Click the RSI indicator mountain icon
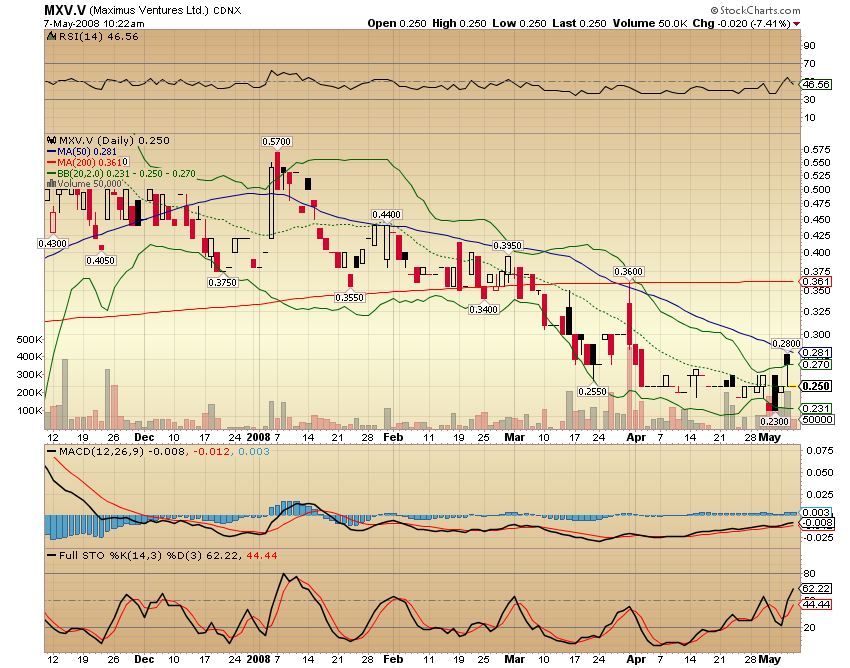850x668 pixels. tap(51, 37)
